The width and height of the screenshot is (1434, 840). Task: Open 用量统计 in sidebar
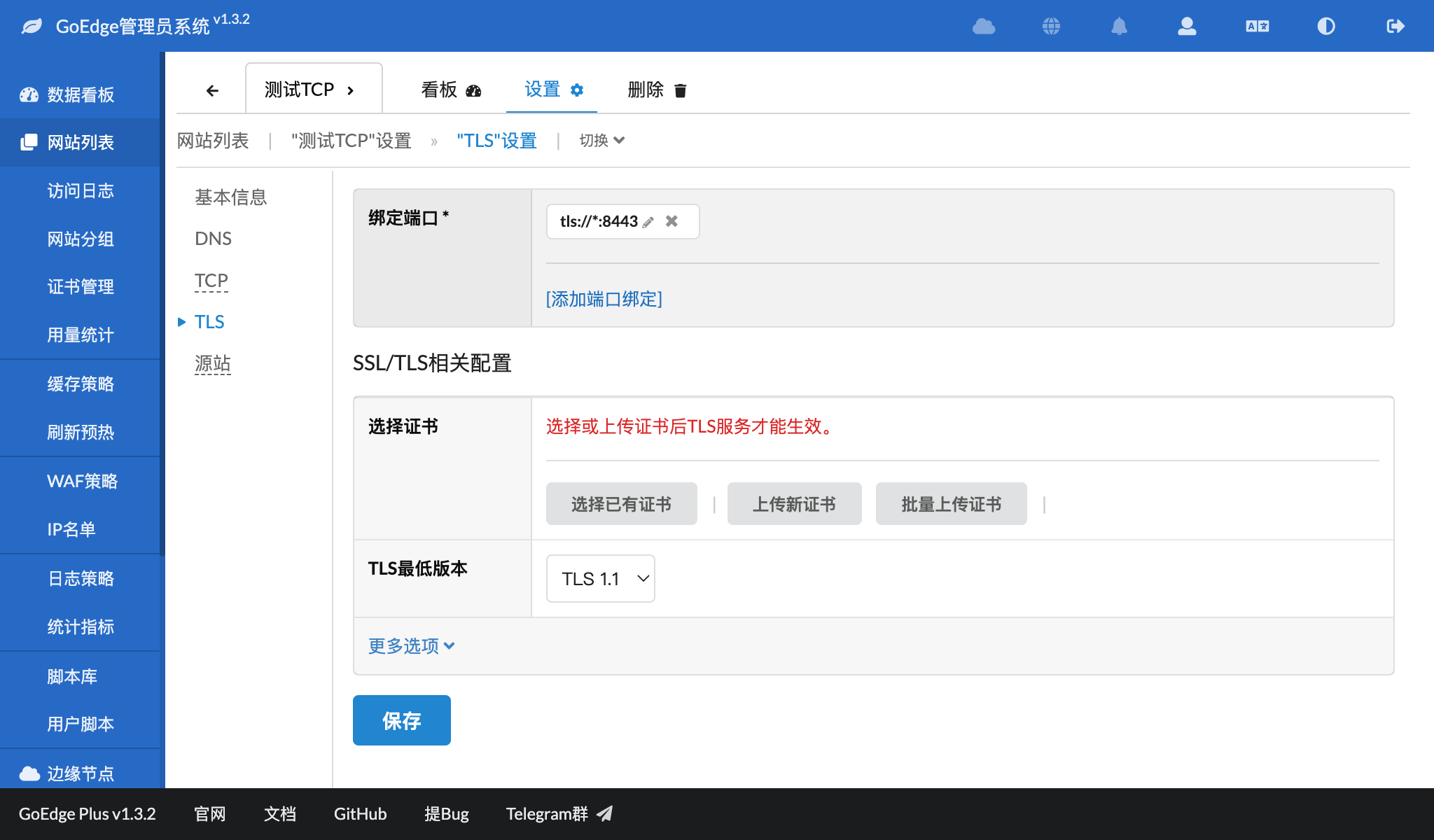pyautogui.click(x=81, y=335)
